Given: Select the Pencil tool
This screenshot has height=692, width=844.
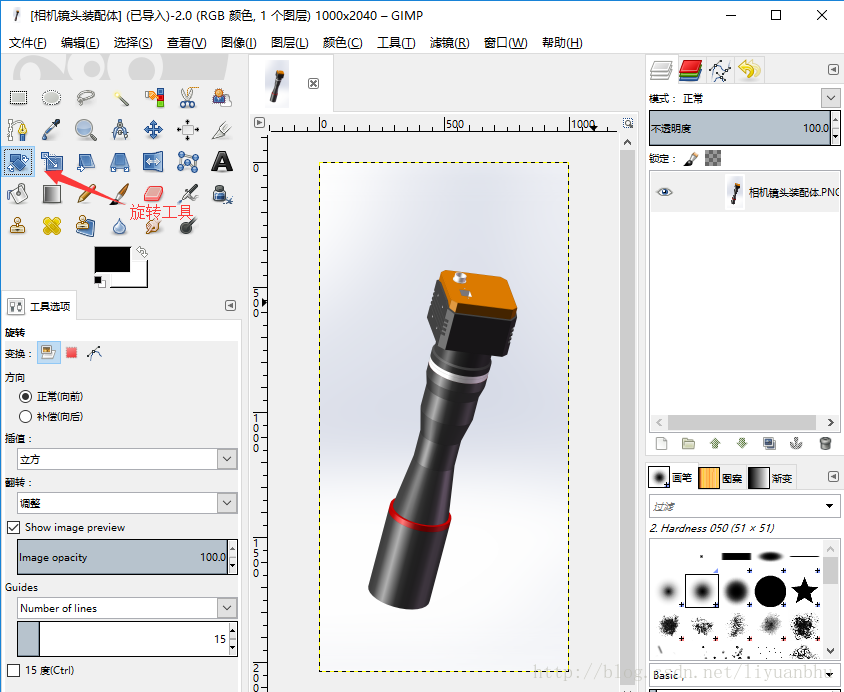Looking at the screenshot, I should tap(86, 194).
